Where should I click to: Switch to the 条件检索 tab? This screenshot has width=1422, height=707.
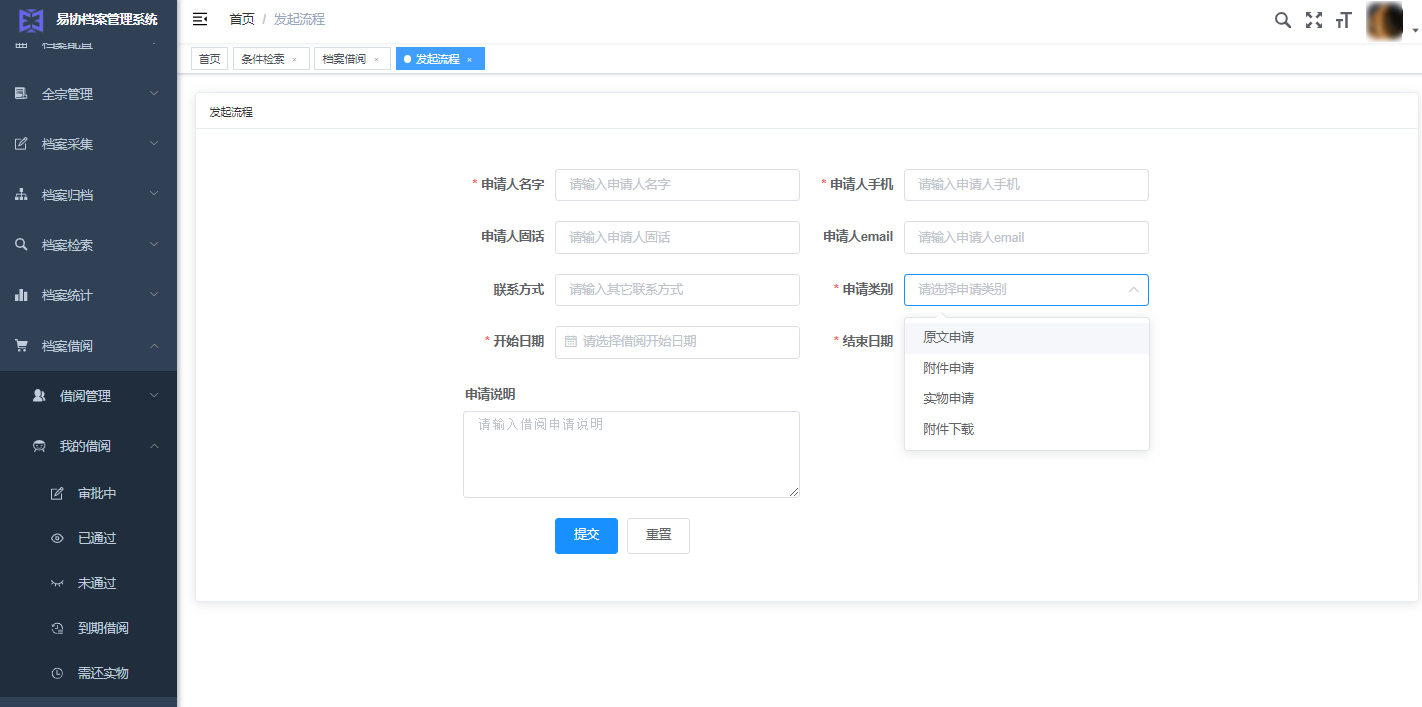tap(262, 59)
